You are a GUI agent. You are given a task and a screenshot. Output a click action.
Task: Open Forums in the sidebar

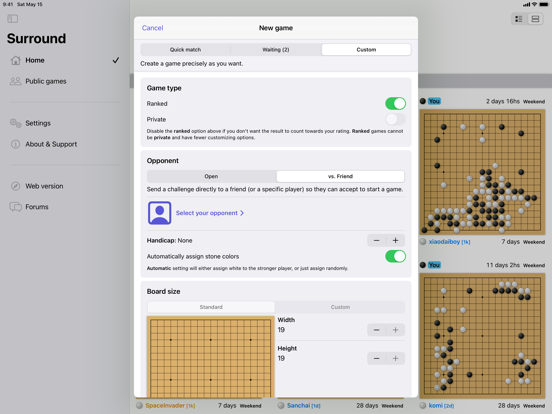[x=65, y=207]
